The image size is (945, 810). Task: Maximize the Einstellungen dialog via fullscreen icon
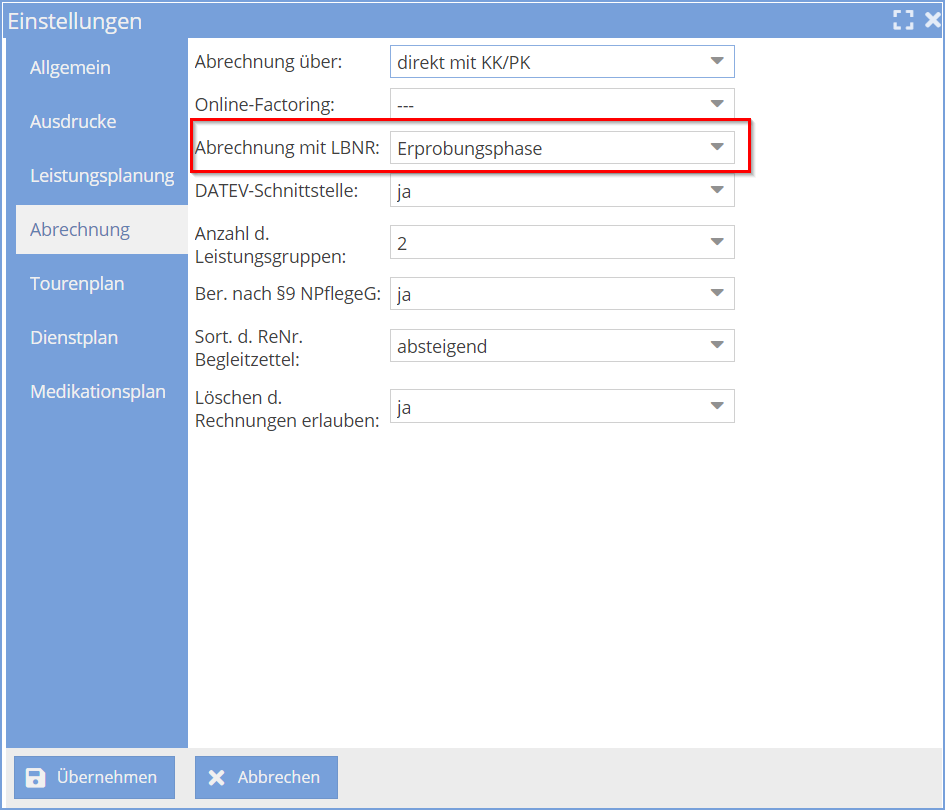click(904, 20)
